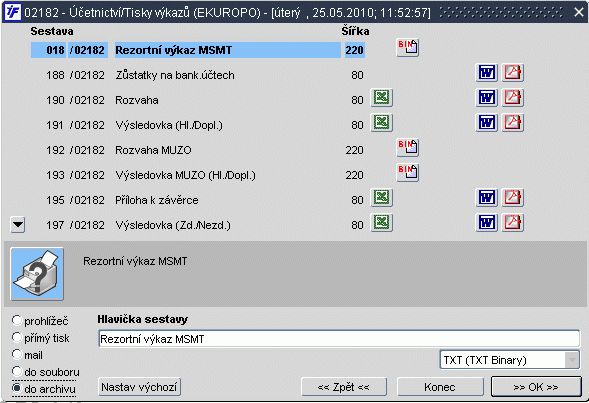Open PDF export for Zůstatky na bank.účtech
Screen dimensions: 589x403
pyautogui.click(x=513, y=72)
